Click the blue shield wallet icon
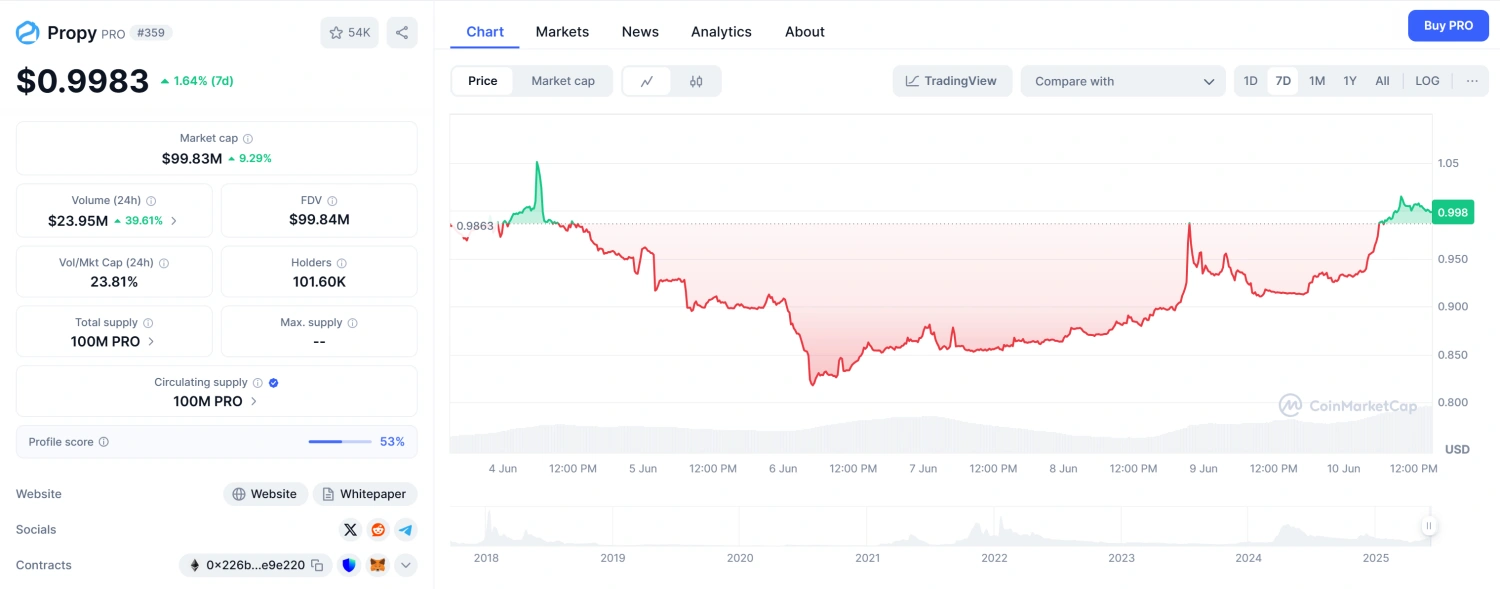Screen dimensions: 1500x589 pos(349,565)
